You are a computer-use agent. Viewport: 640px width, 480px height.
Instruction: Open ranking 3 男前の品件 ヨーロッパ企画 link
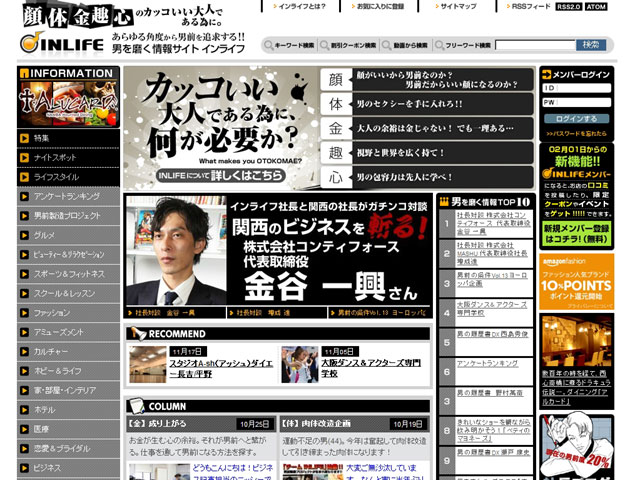point(491,279)
